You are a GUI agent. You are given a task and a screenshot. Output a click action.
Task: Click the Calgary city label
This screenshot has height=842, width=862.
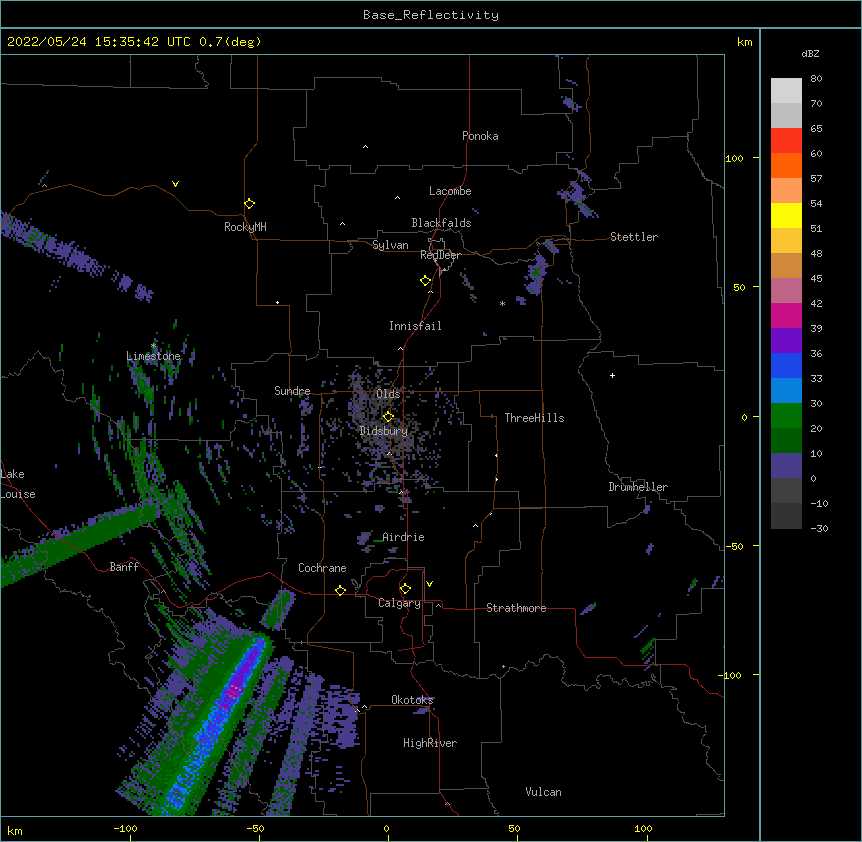point(399,603)
